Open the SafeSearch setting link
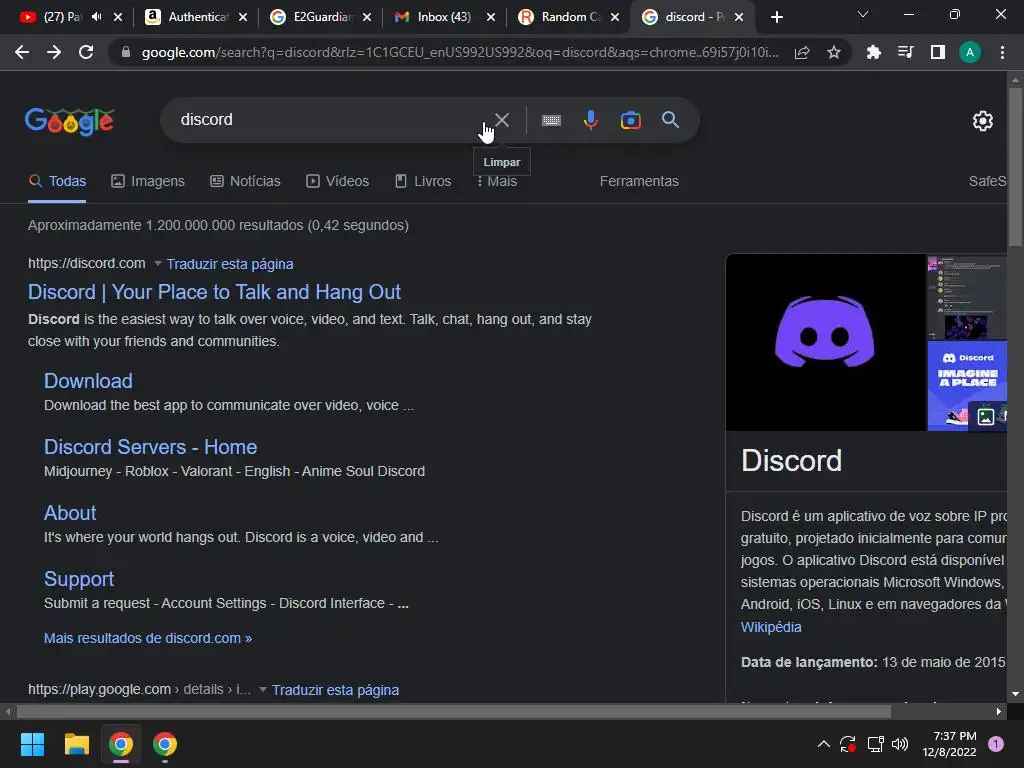 pyautogui.click(x=987, y=181)
